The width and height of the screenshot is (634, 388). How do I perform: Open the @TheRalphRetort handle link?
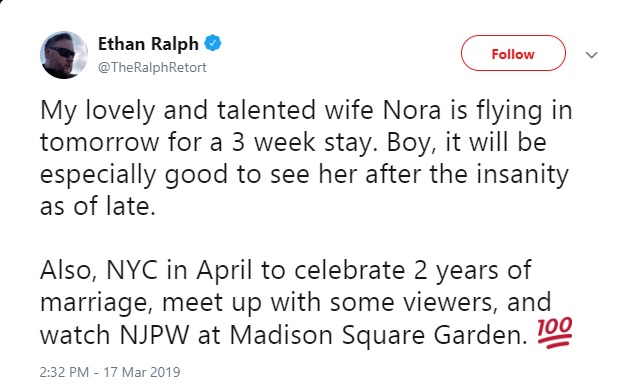(x=152, y=67)
